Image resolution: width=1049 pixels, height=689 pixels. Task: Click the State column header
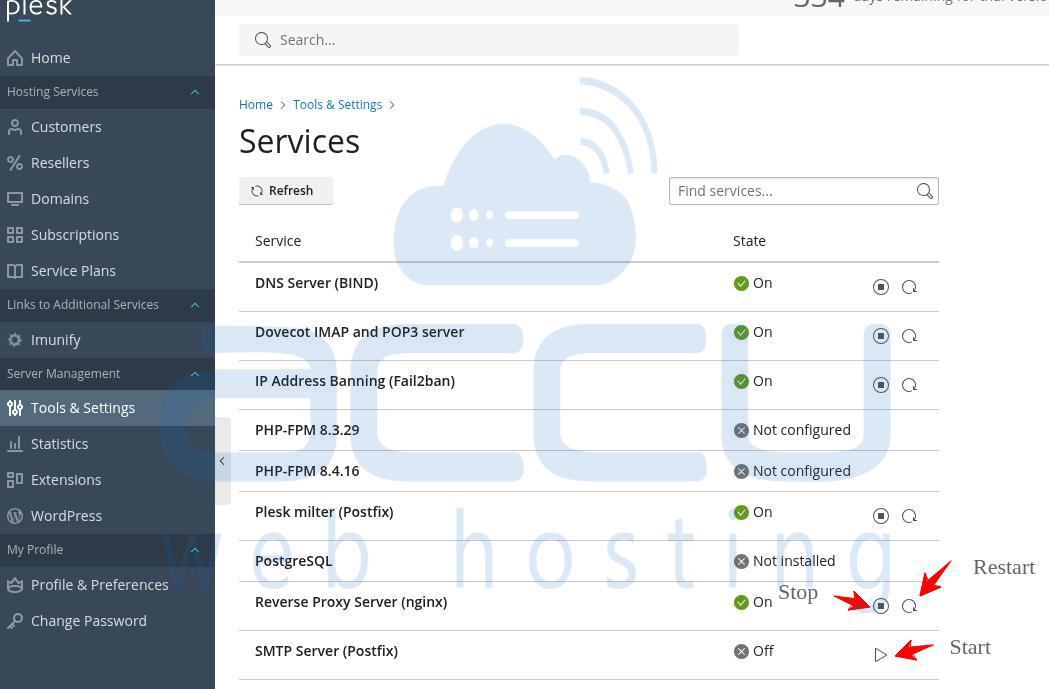[749, 241]
